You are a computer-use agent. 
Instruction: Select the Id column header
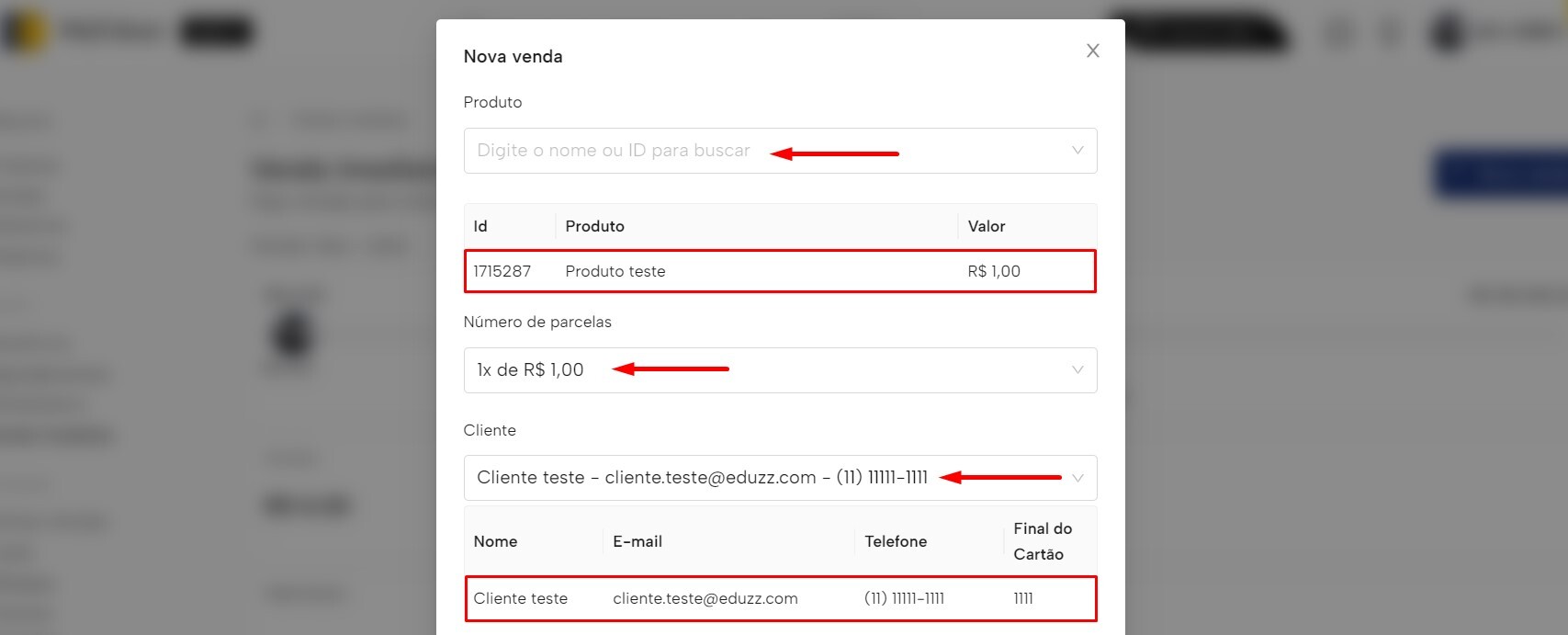480,226
